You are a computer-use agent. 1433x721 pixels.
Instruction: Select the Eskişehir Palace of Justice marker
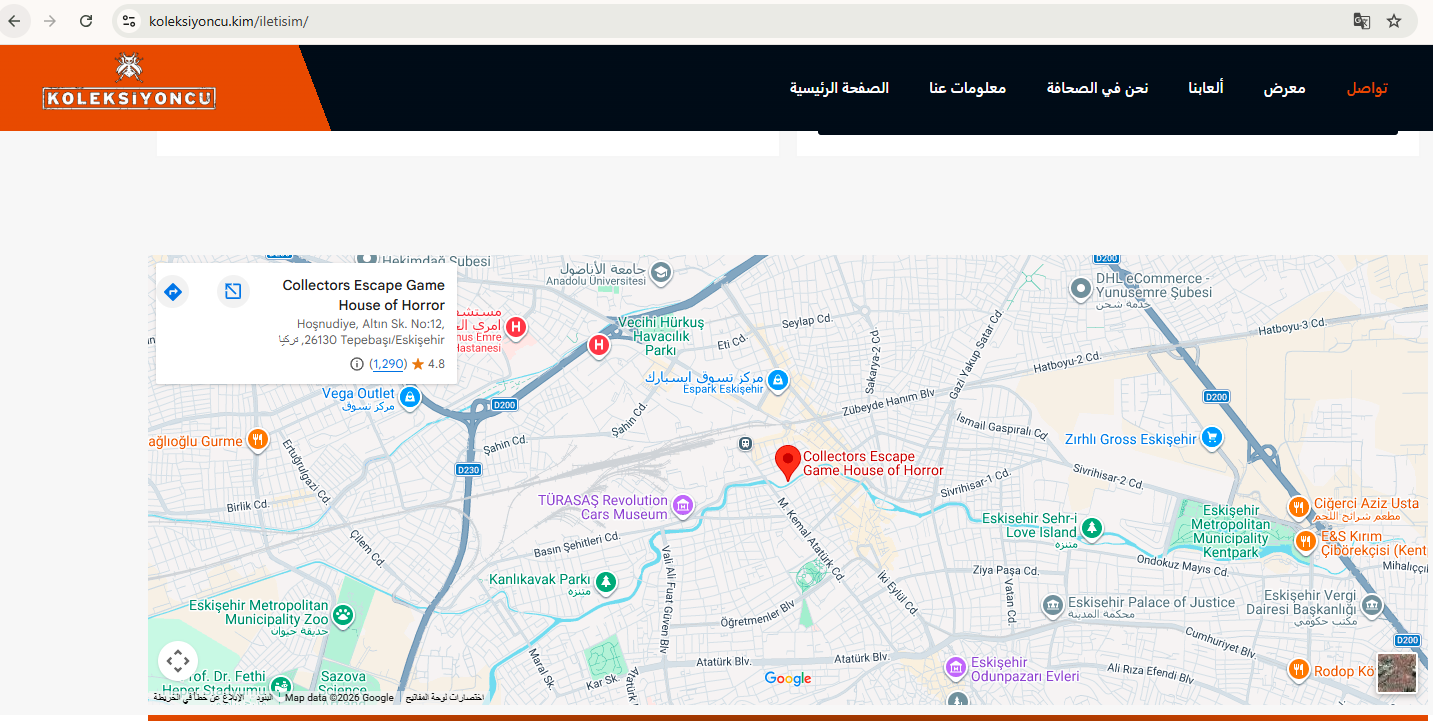pos(1052,605)
